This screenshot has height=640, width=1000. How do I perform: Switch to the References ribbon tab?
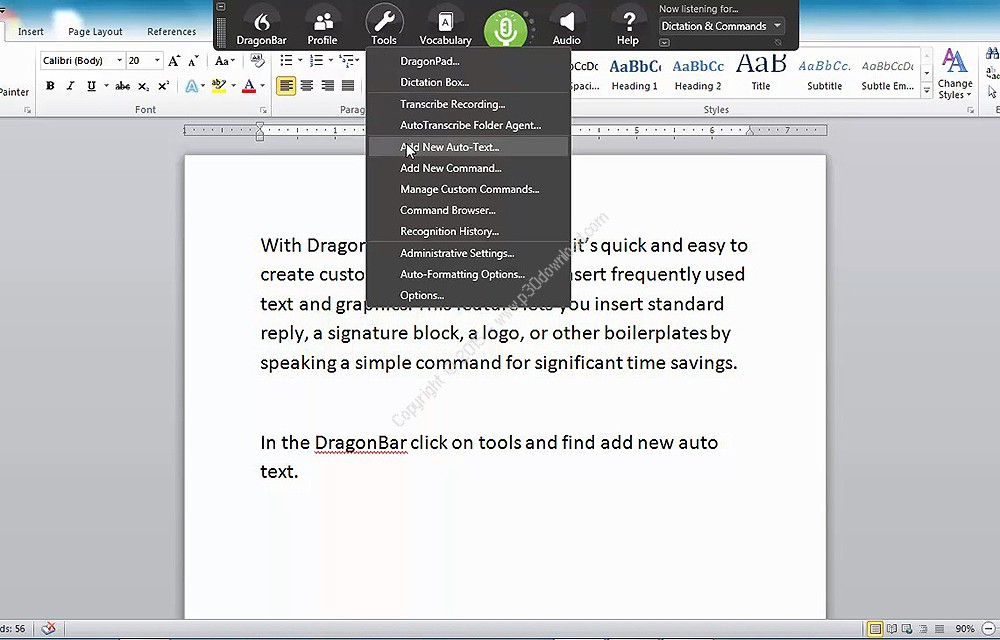click(172, 31)
